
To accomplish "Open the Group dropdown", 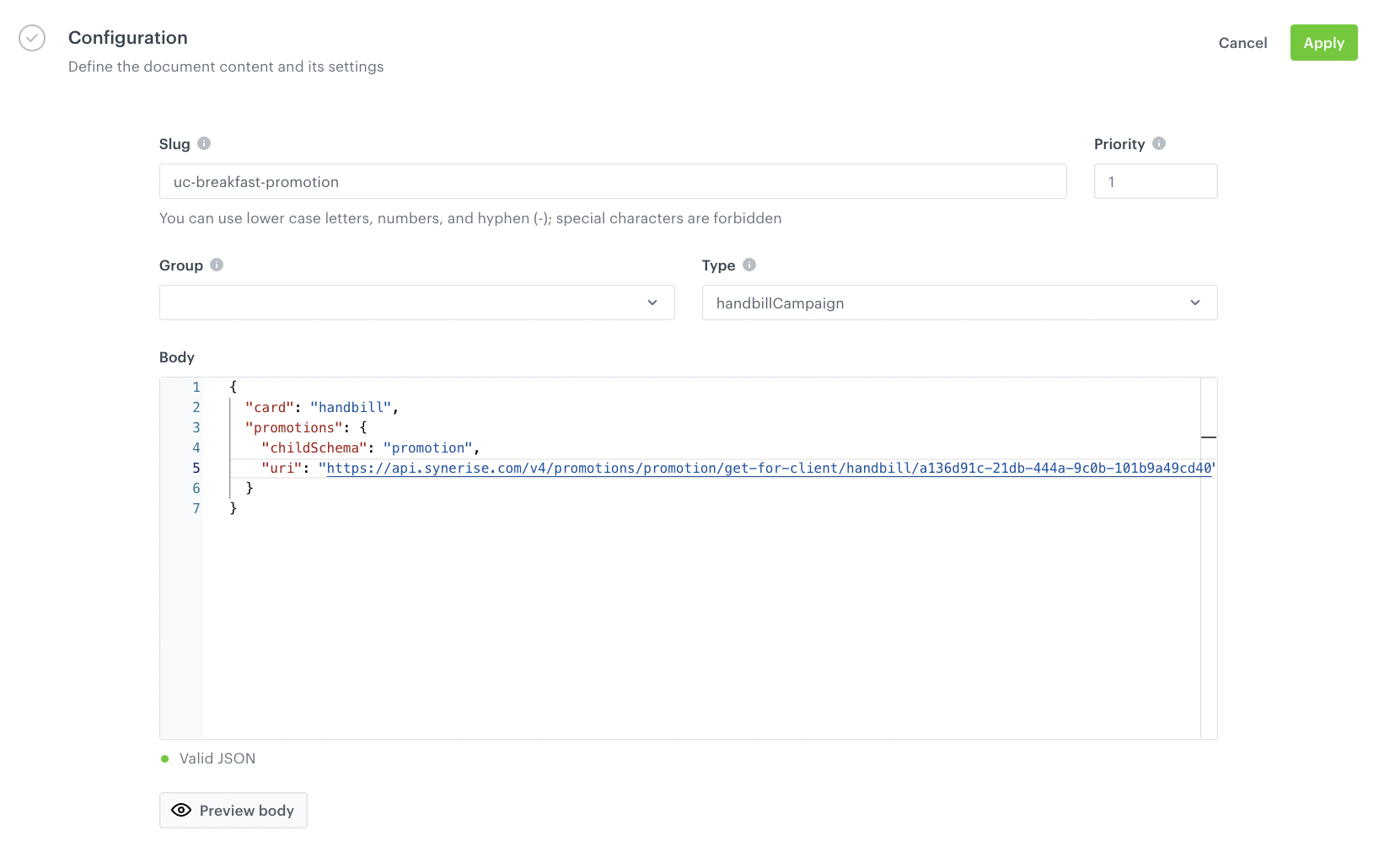I will click(x=416, y=303).
